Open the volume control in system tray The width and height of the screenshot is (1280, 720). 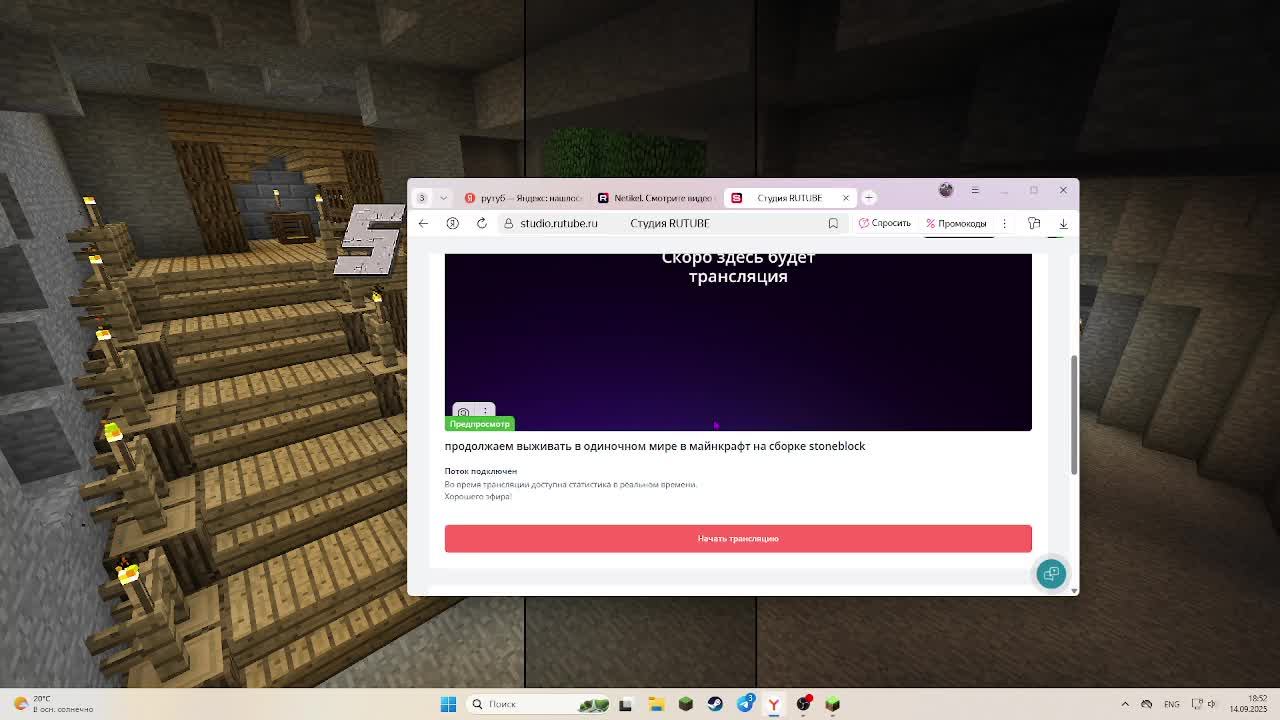tap(1212, 704)
